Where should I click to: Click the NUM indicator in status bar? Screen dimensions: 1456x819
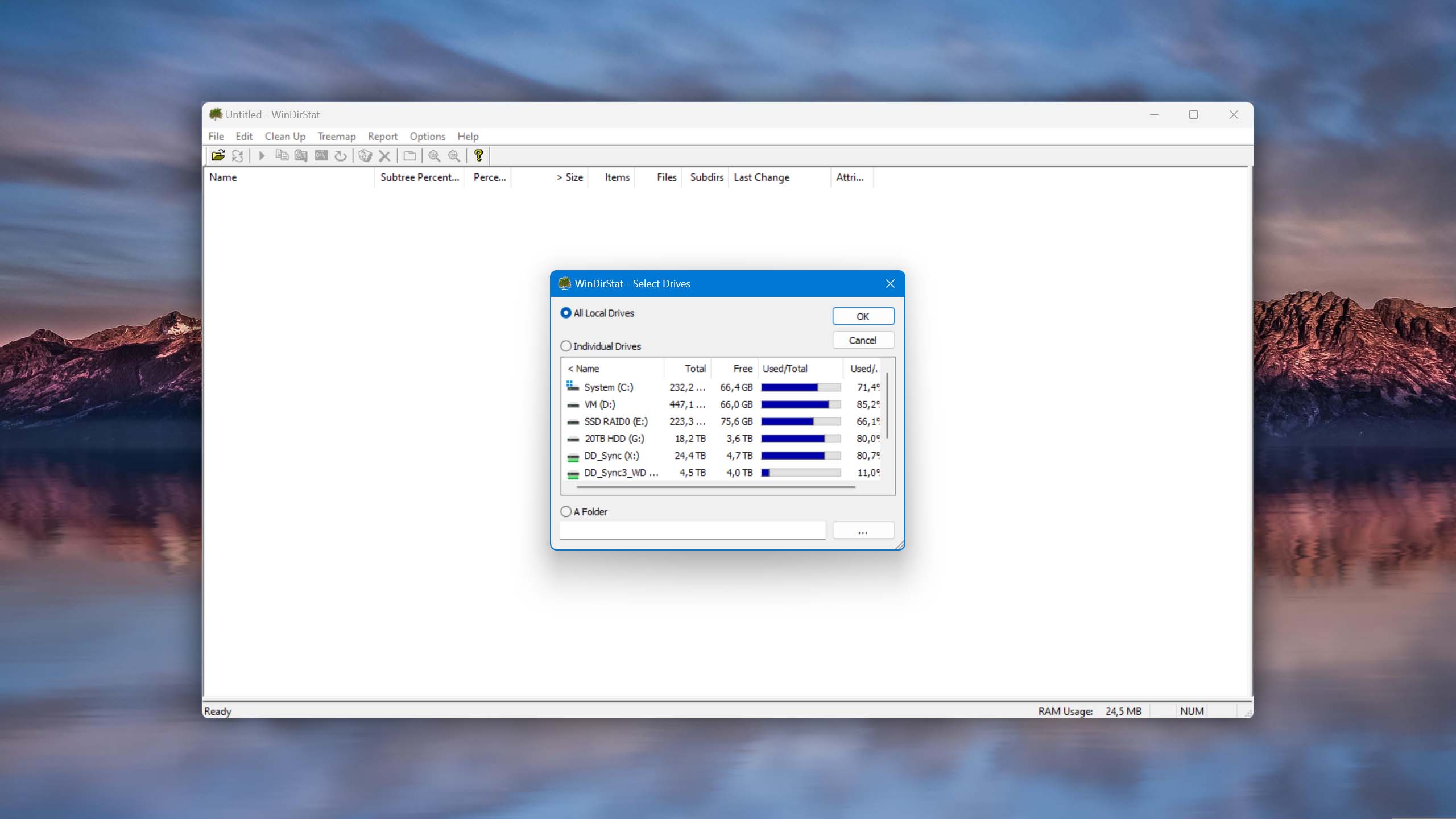(1192, 711)
